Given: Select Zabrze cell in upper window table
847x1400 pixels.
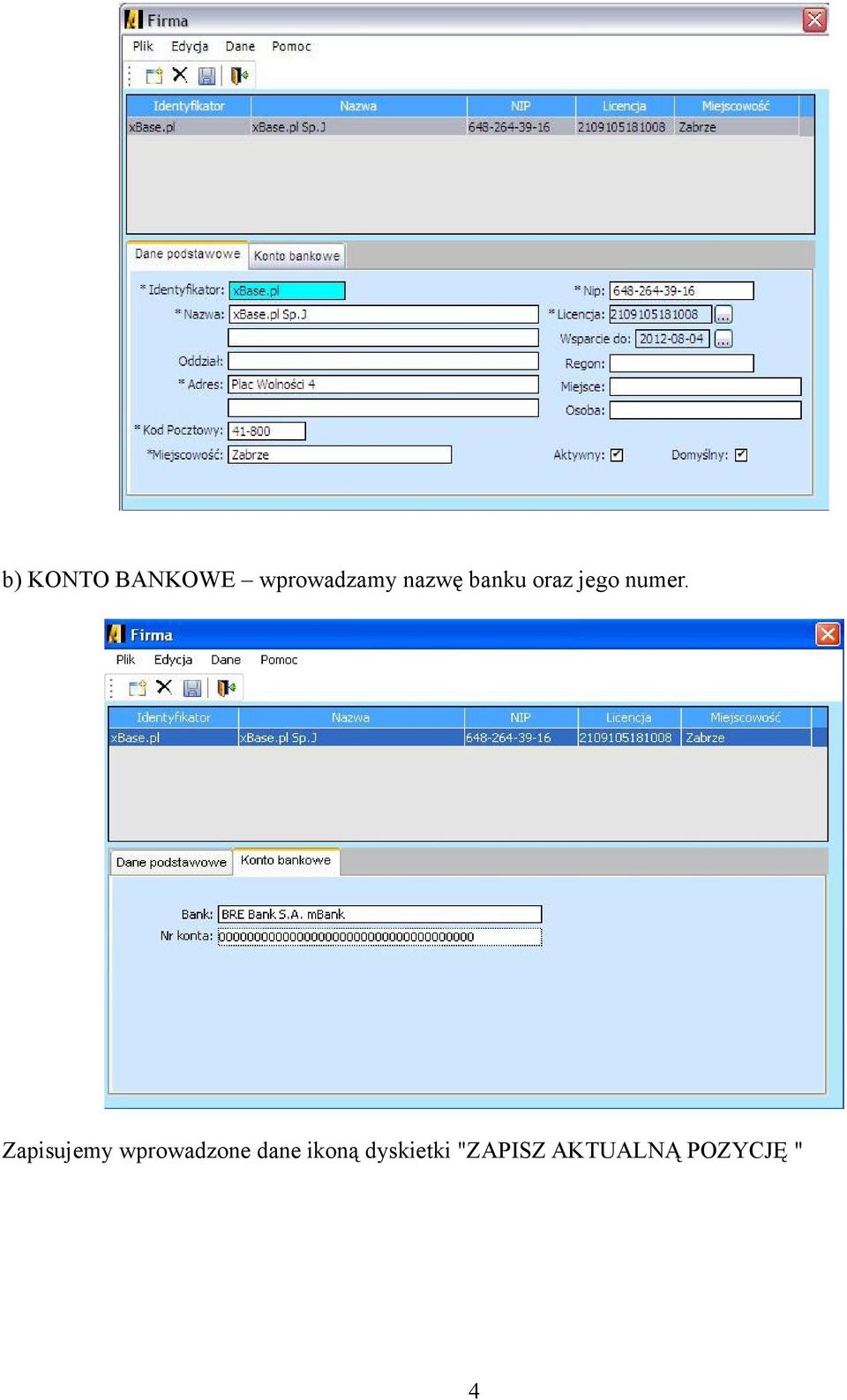Looking at the screenshot, I should [736, 127].
